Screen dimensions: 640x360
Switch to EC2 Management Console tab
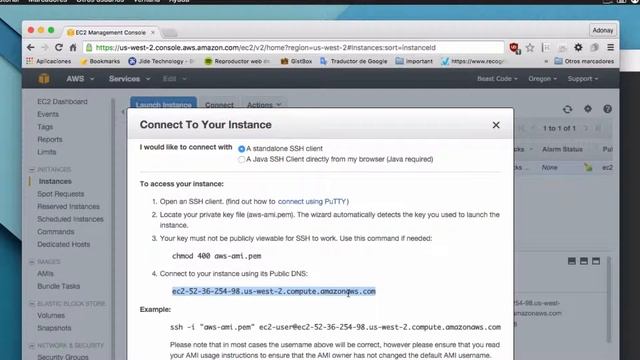(x=110, y=32)
